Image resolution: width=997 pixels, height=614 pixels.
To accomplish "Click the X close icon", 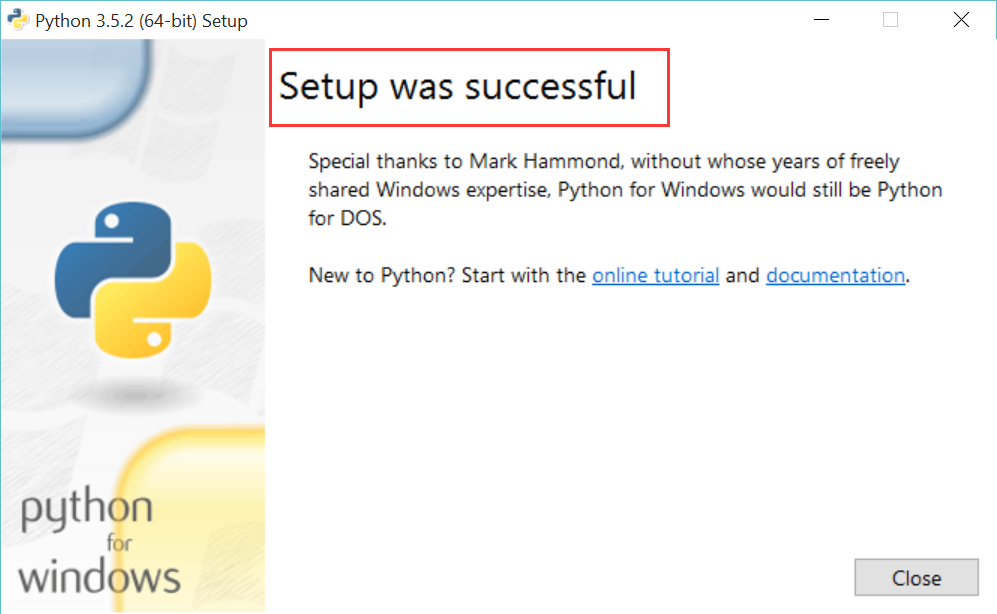I will click(960, 19).
